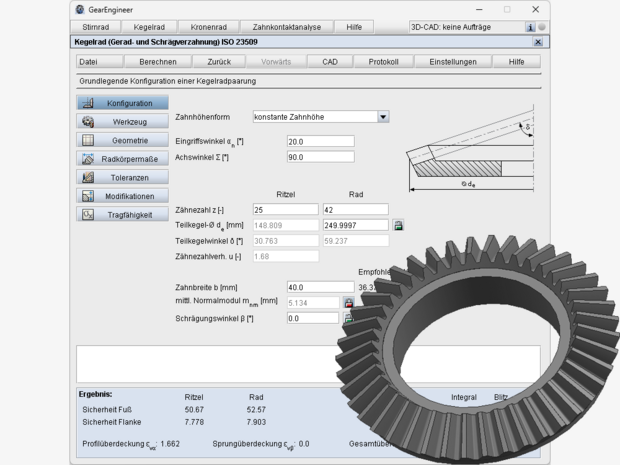Image resolution: width=620 pixels, height=465 pixels.
Task: Expand the Zahnhöhenform dropdown arrow
Action: pos(383,117)
